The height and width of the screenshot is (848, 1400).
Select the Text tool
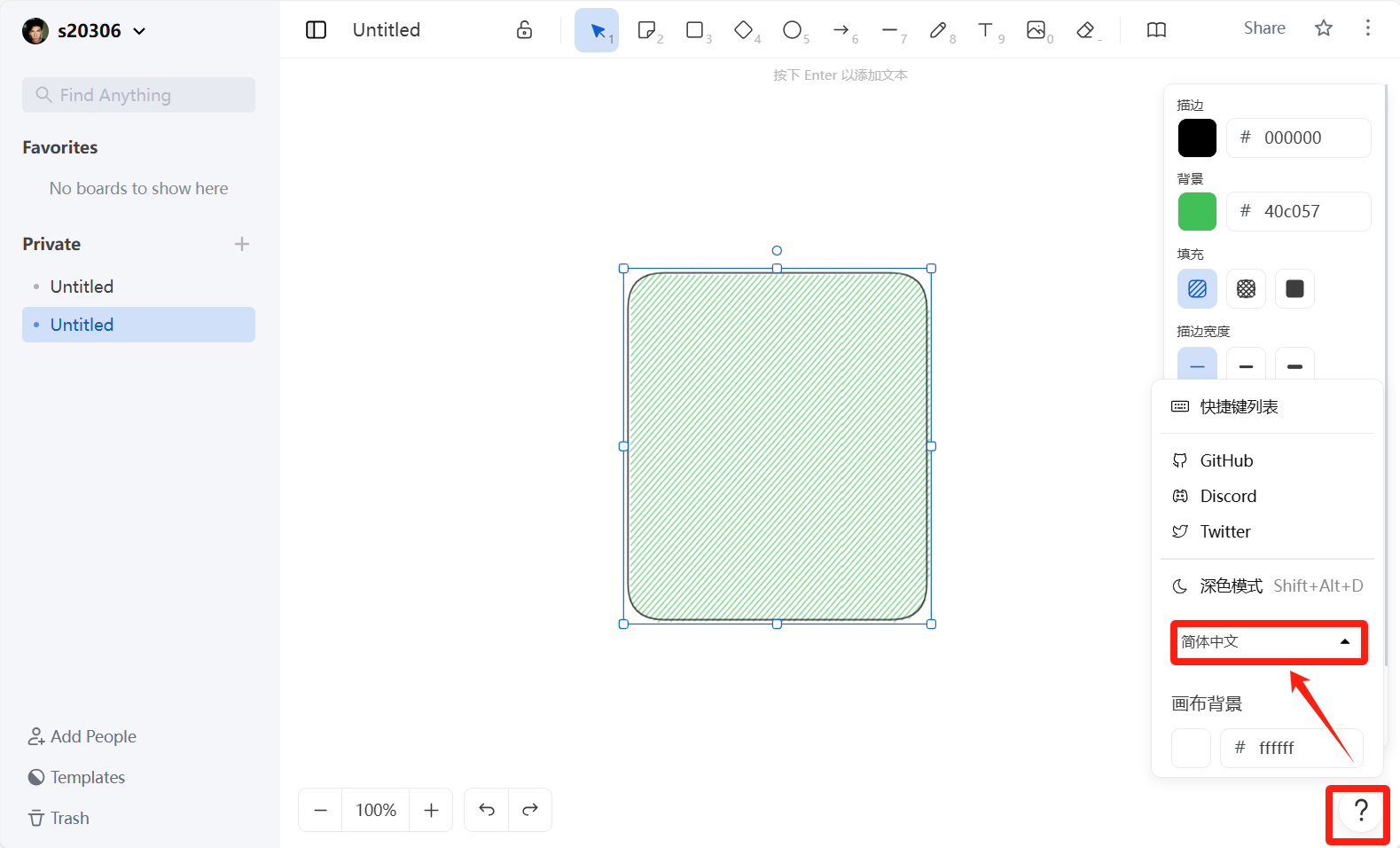pos(986,30)
